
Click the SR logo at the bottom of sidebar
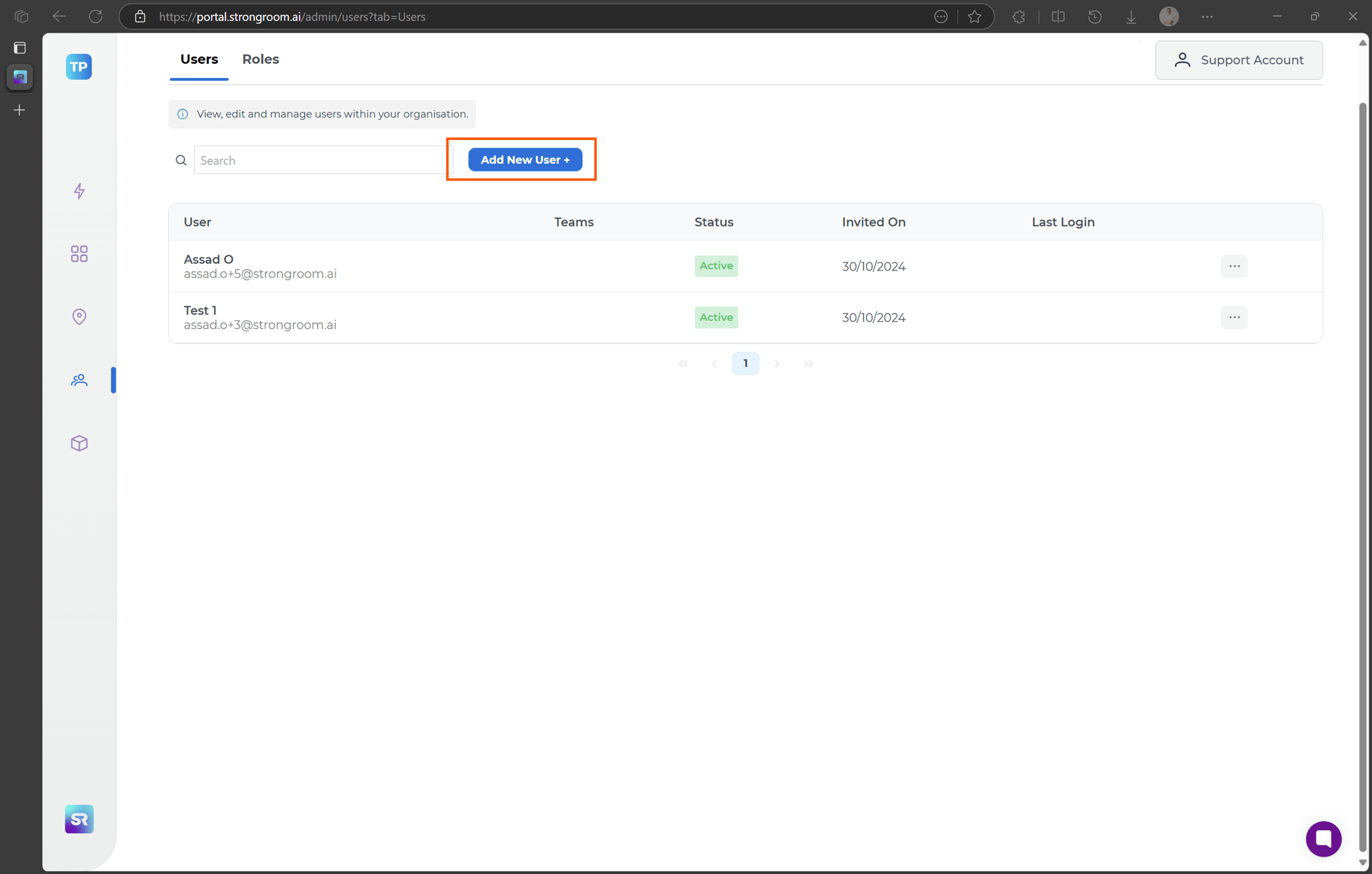click(x=78, y=819)
